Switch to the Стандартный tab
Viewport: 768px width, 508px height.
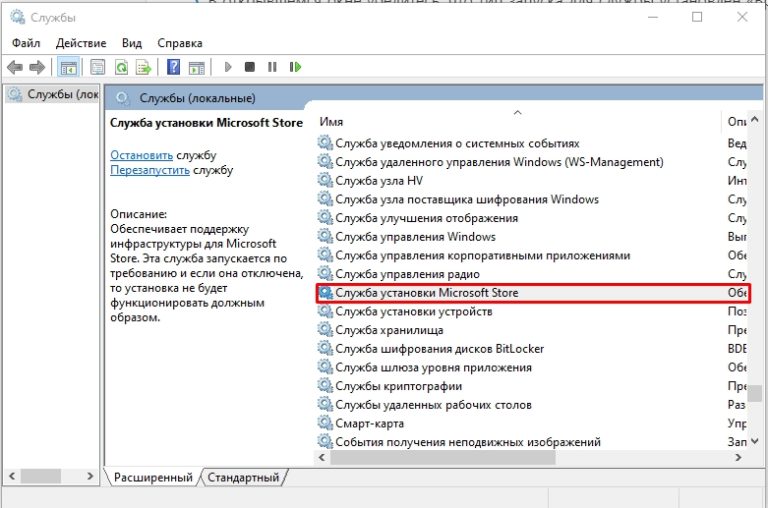243,478
